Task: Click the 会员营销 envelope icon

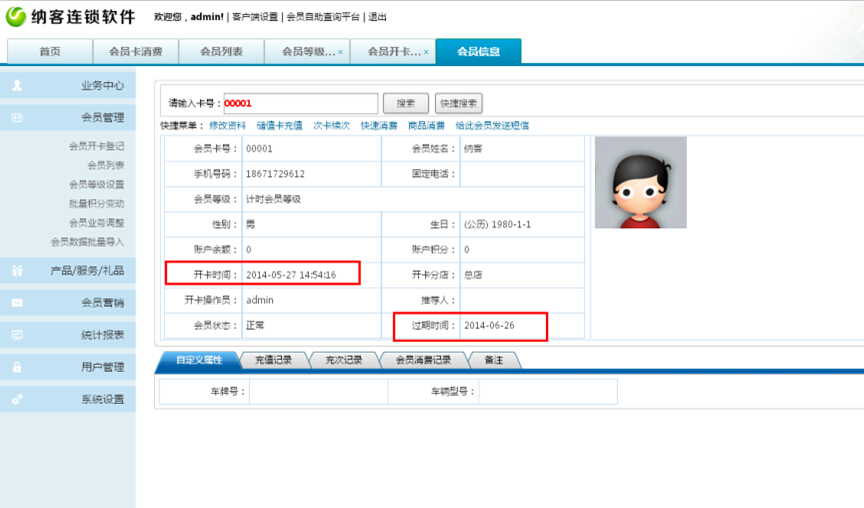Action: tap(17, 302)
